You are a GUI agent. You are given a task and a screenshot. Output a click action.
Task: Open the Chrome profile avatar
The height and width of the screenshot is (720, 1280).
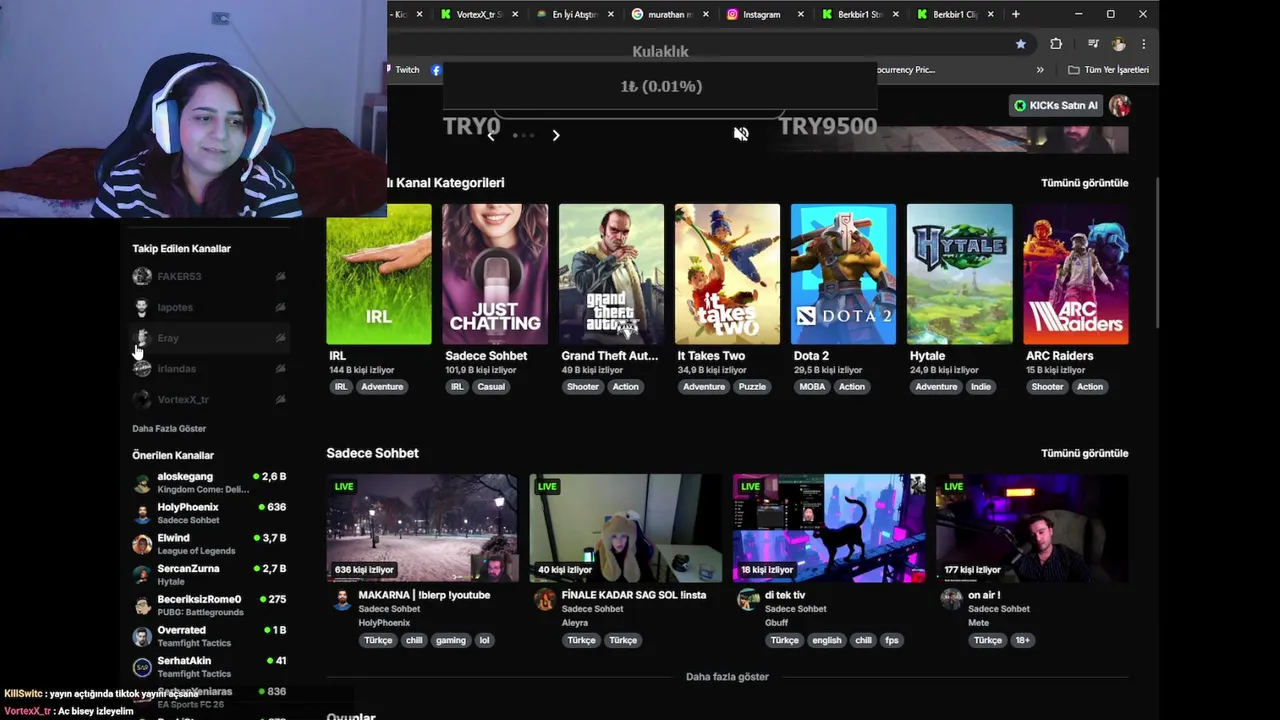point(1119,44)
